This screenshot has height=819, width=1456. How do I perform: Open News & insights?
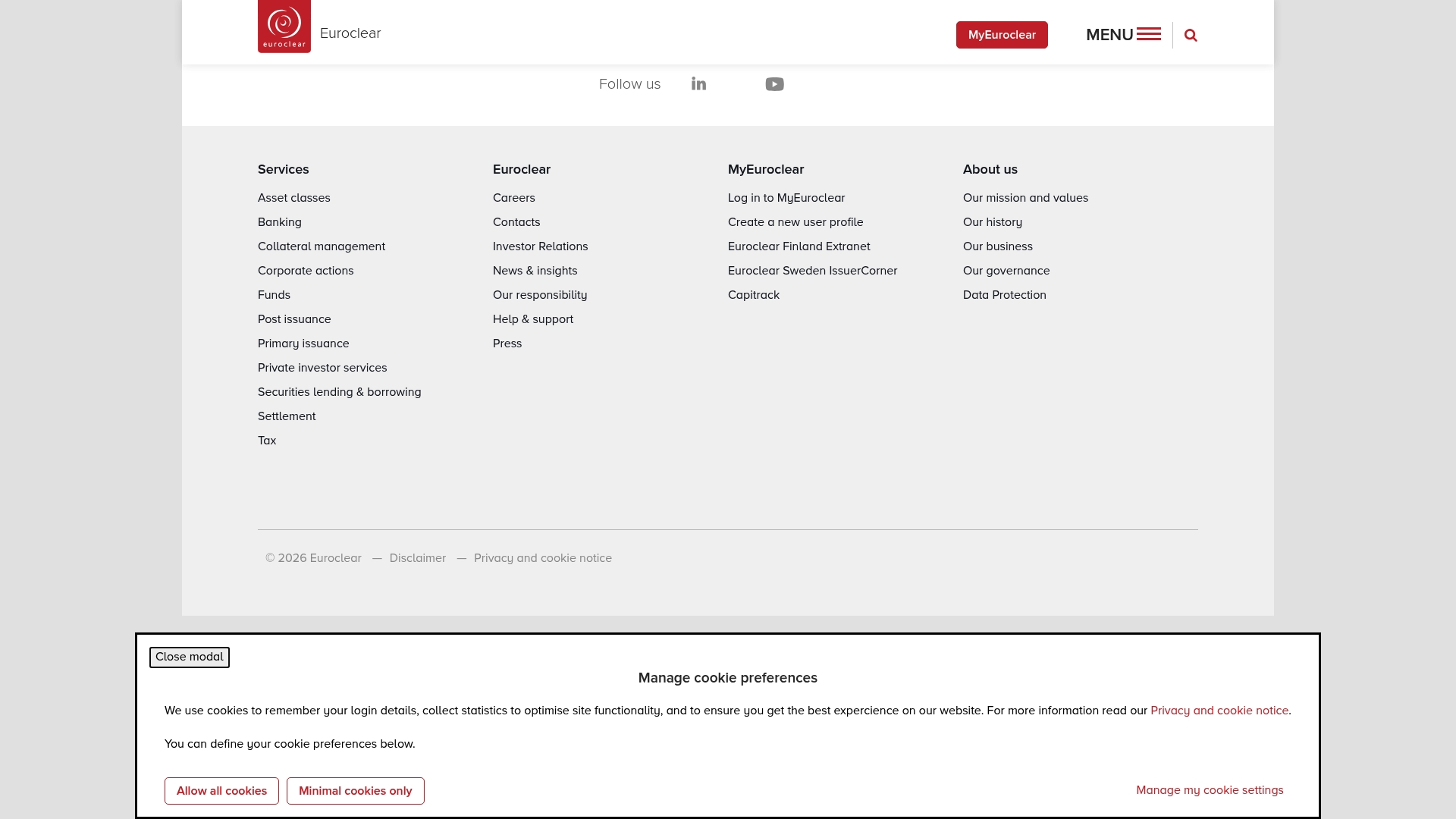click(535, 271)
